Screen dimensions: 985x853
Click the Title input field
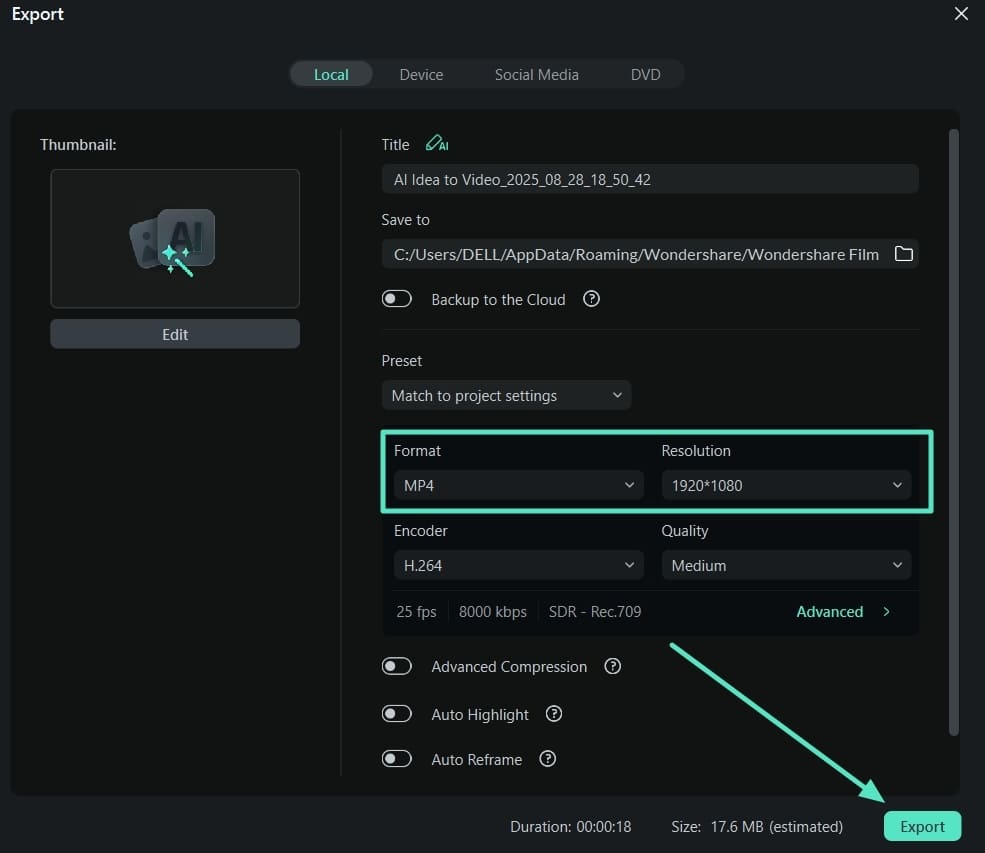pyautogui.click(x=650, y=180)
